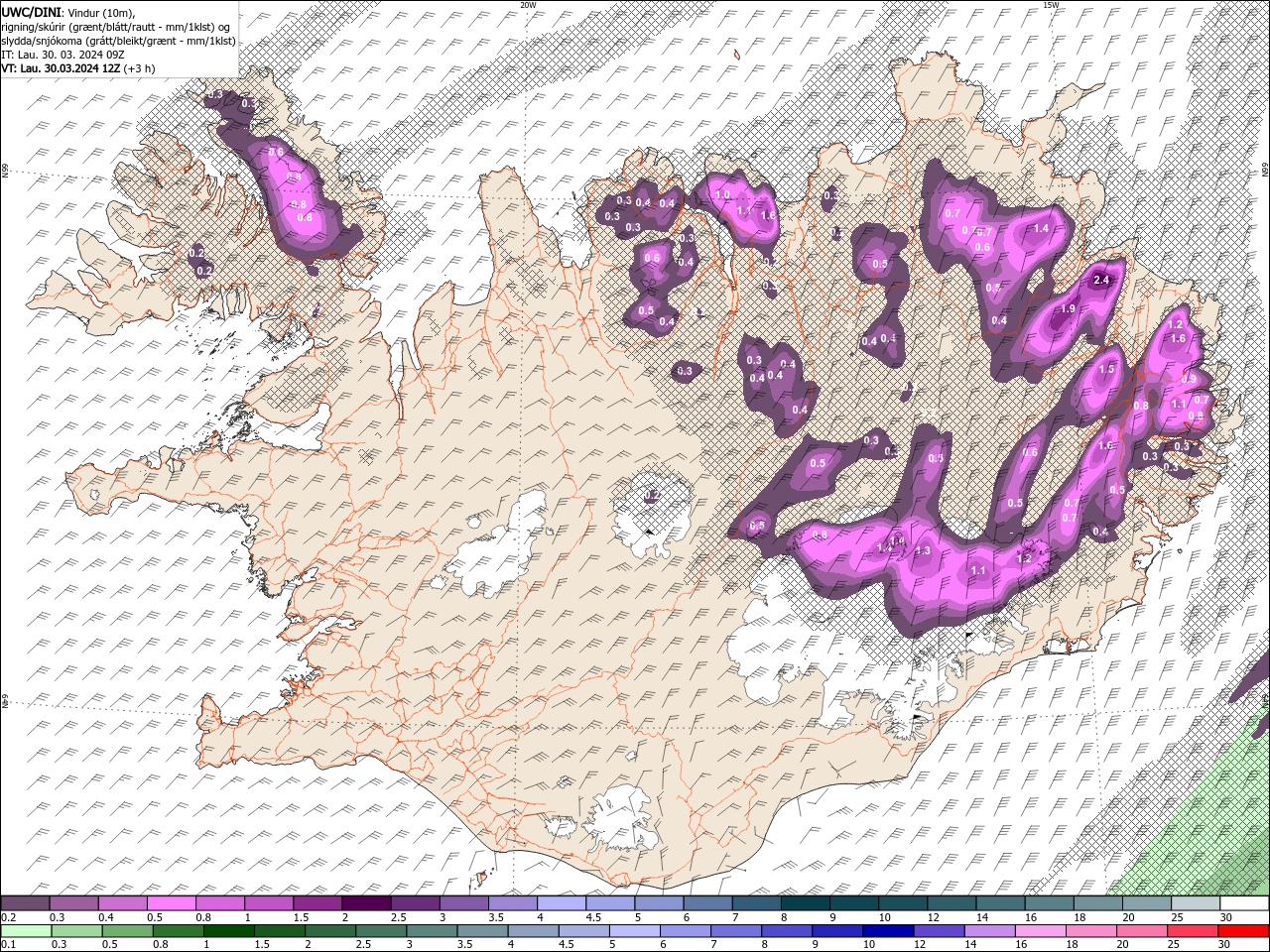Click the 'rigning/skúrir' legend description line
This screenshot has height=952, width=1270.
tap(117, 27)
